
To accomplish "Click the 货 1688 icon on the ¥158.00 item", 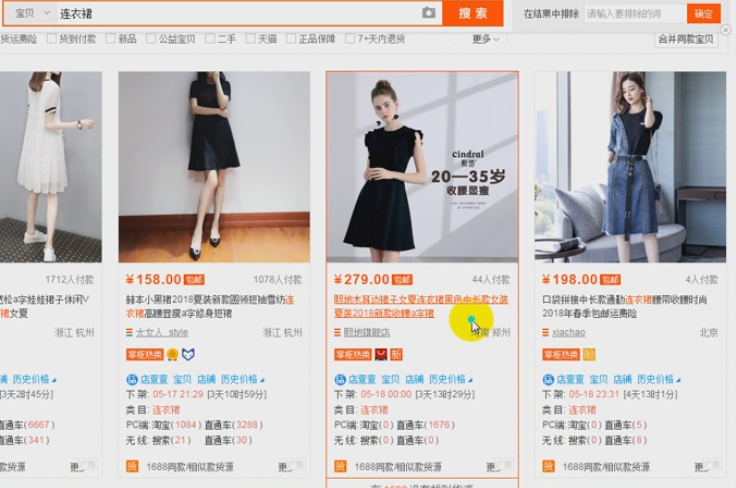I will [132, 466].
